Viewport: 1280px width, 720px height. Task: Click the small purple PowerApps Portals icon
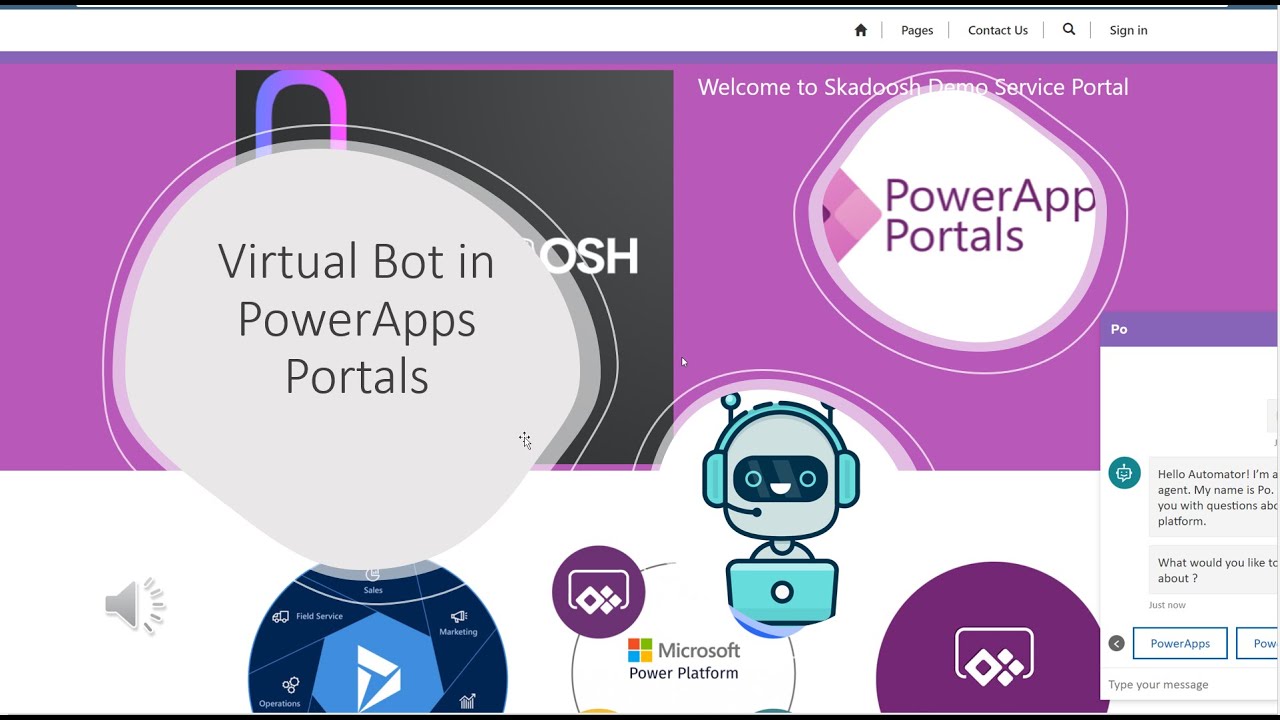(598, 592)
